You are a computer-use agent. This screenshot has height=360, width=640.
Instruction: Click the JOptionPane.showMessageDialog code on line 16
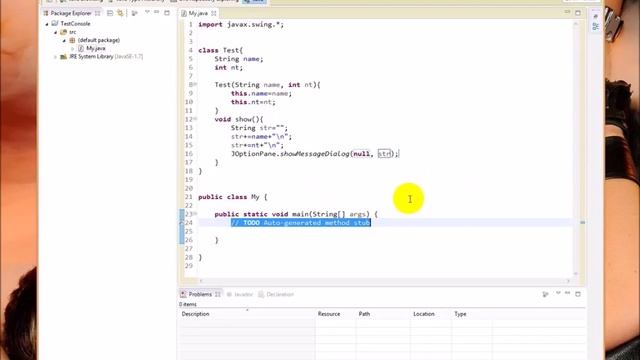[315, 154]
